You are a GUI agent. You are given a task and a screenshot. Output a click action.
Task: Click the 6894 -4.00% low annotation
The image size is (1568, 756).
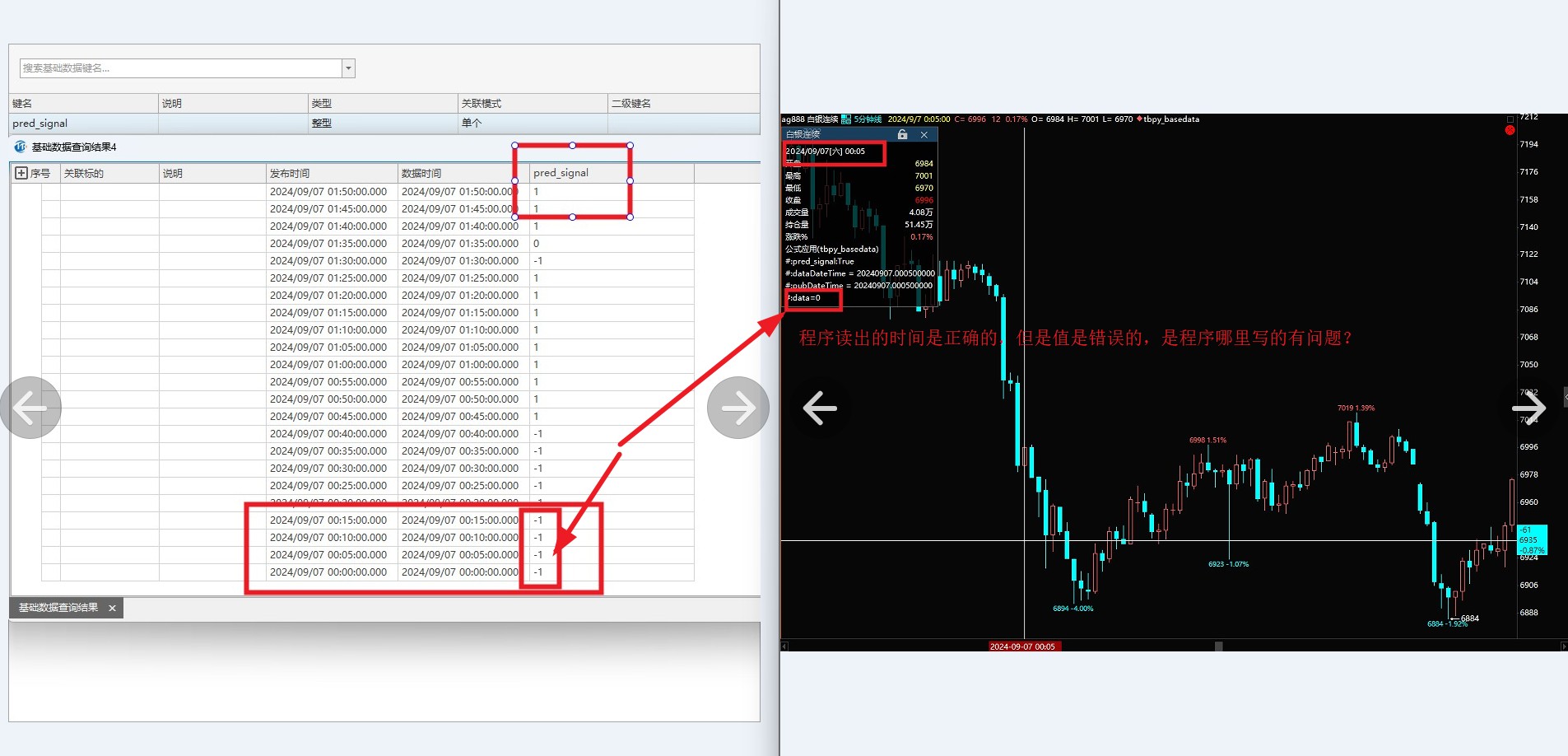(x=1073, y=609)
